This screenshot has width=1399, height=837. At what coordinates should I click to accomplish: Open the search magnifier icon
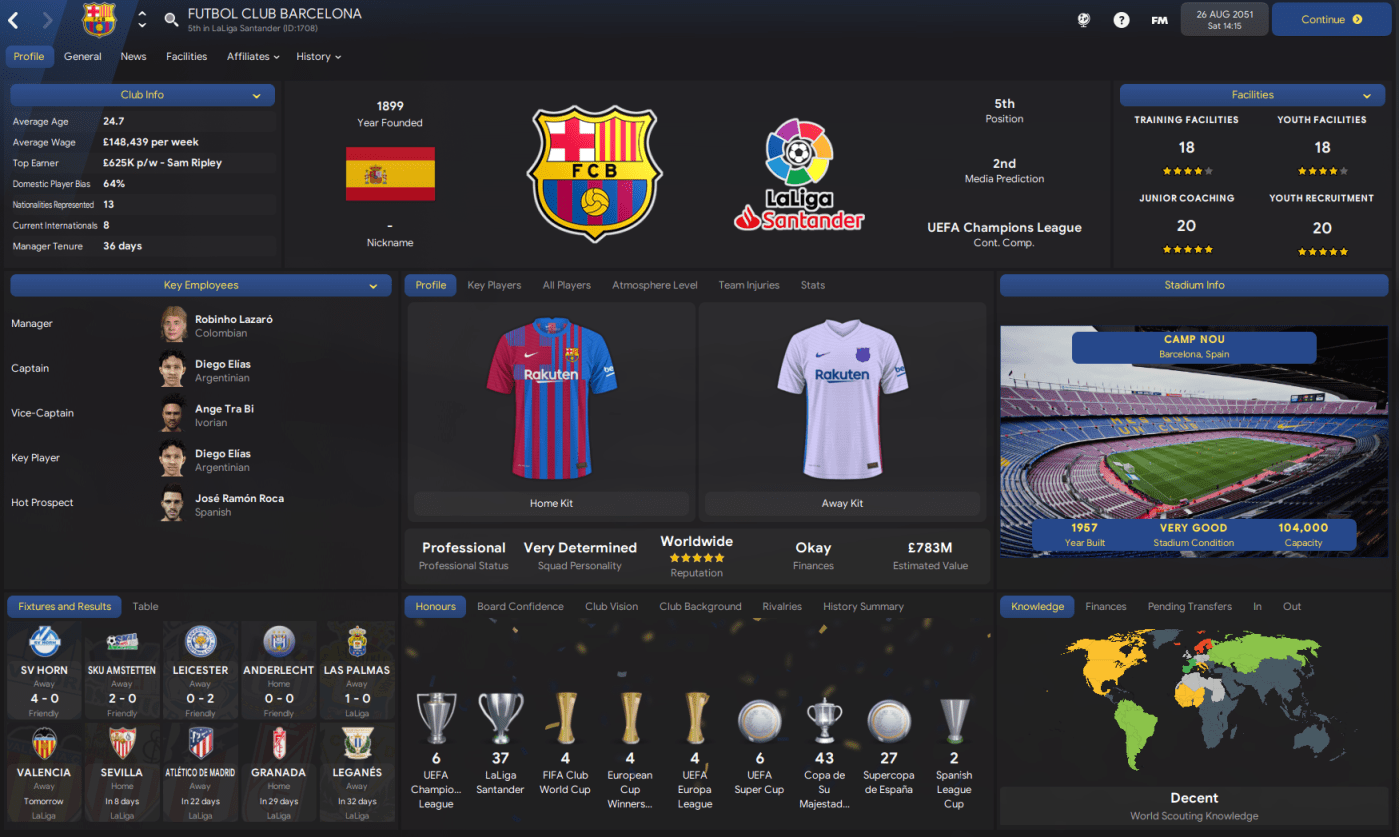171,20
